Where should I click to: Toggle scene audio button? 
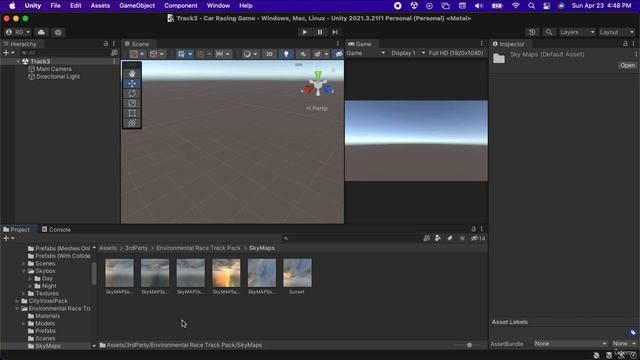click(x=302, y=54)
